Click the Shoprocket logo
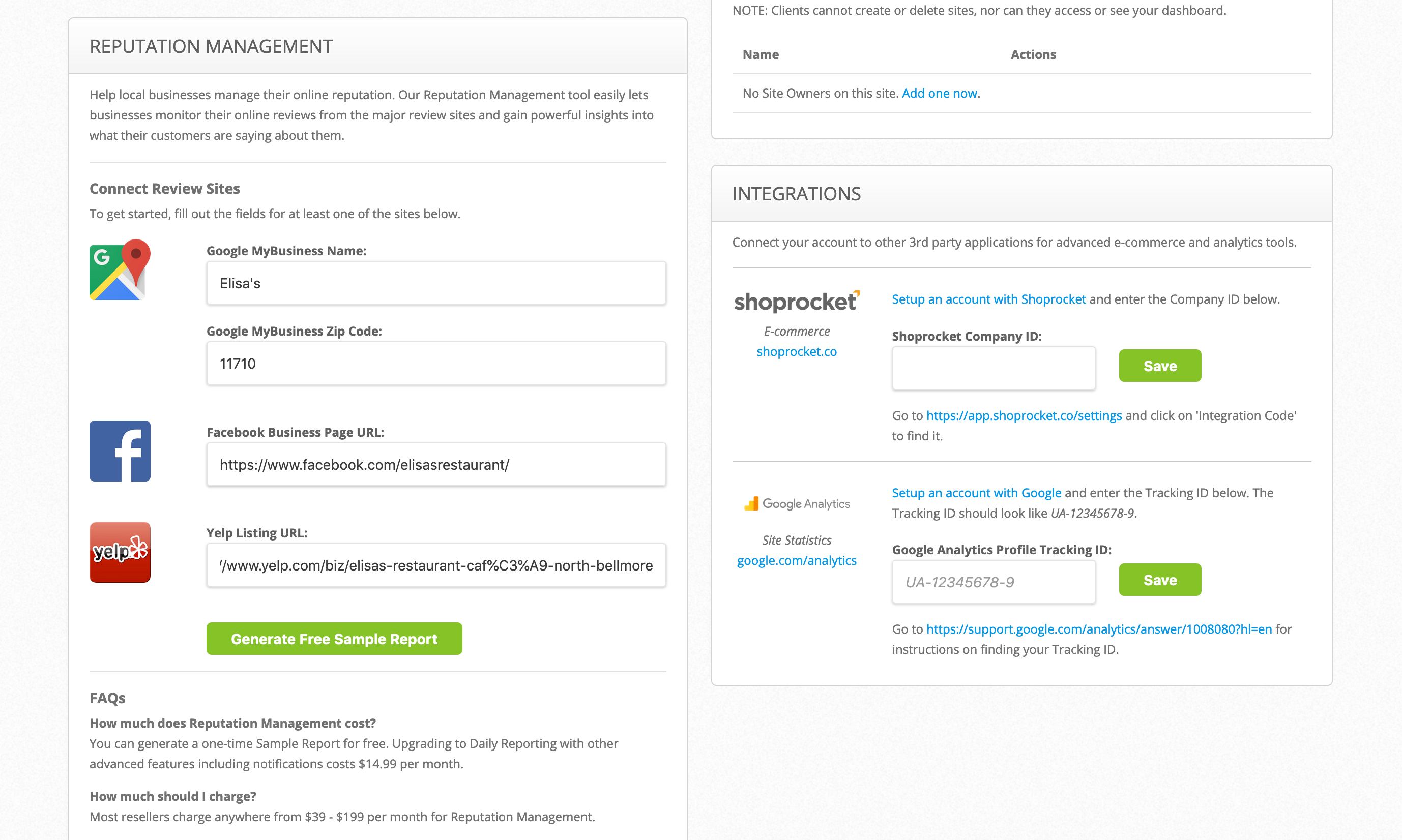This screenshot has height=840, width=1402. (x=797, y=301)
